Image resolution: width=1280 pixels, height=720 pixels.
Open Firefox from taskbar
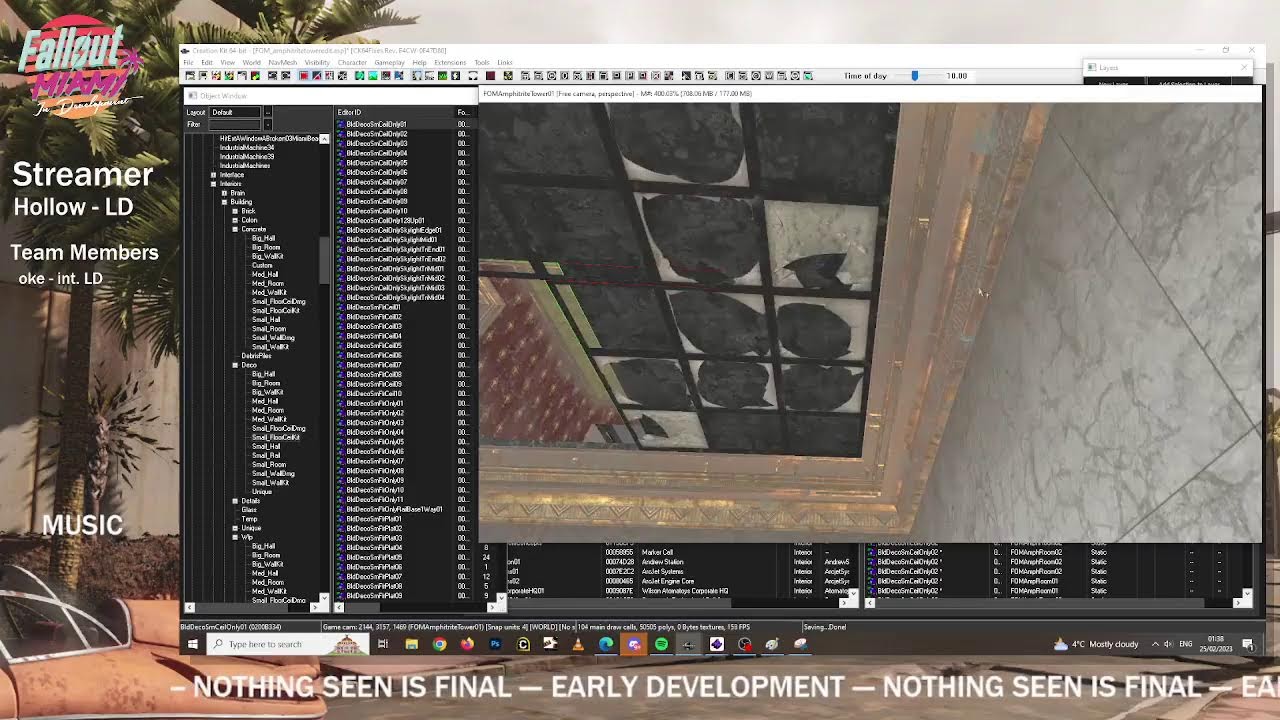tap(467, 644)
